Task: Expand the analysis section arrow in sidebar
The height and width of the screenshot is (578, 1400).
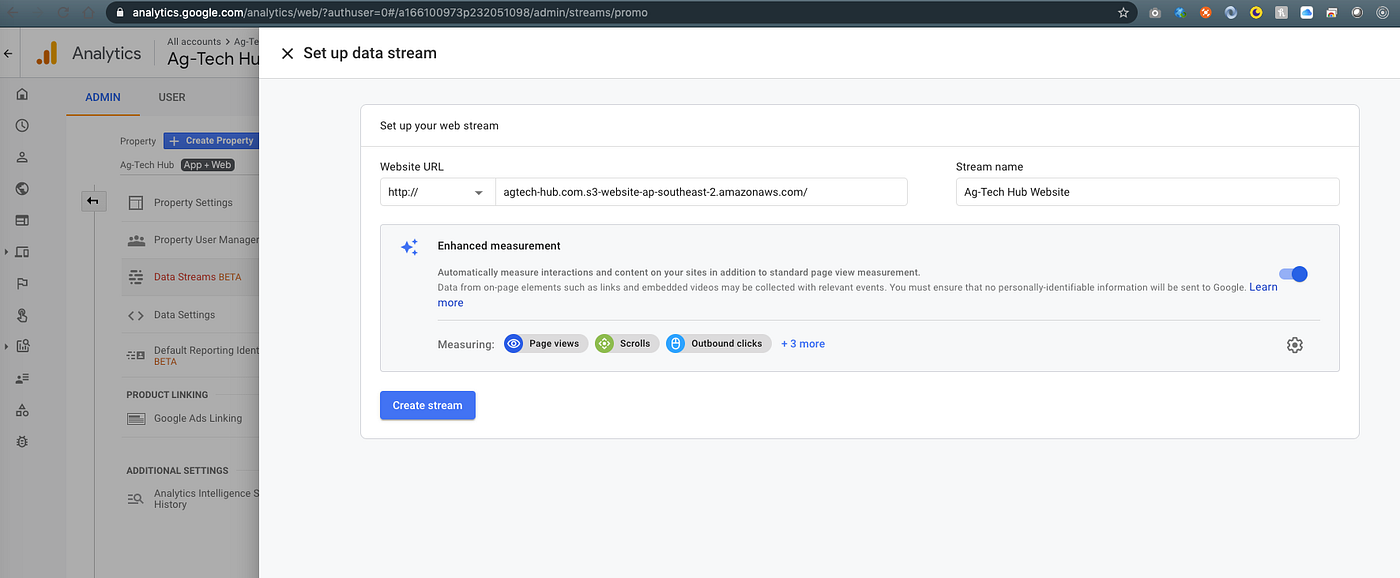Action: (x=6, y=347)
